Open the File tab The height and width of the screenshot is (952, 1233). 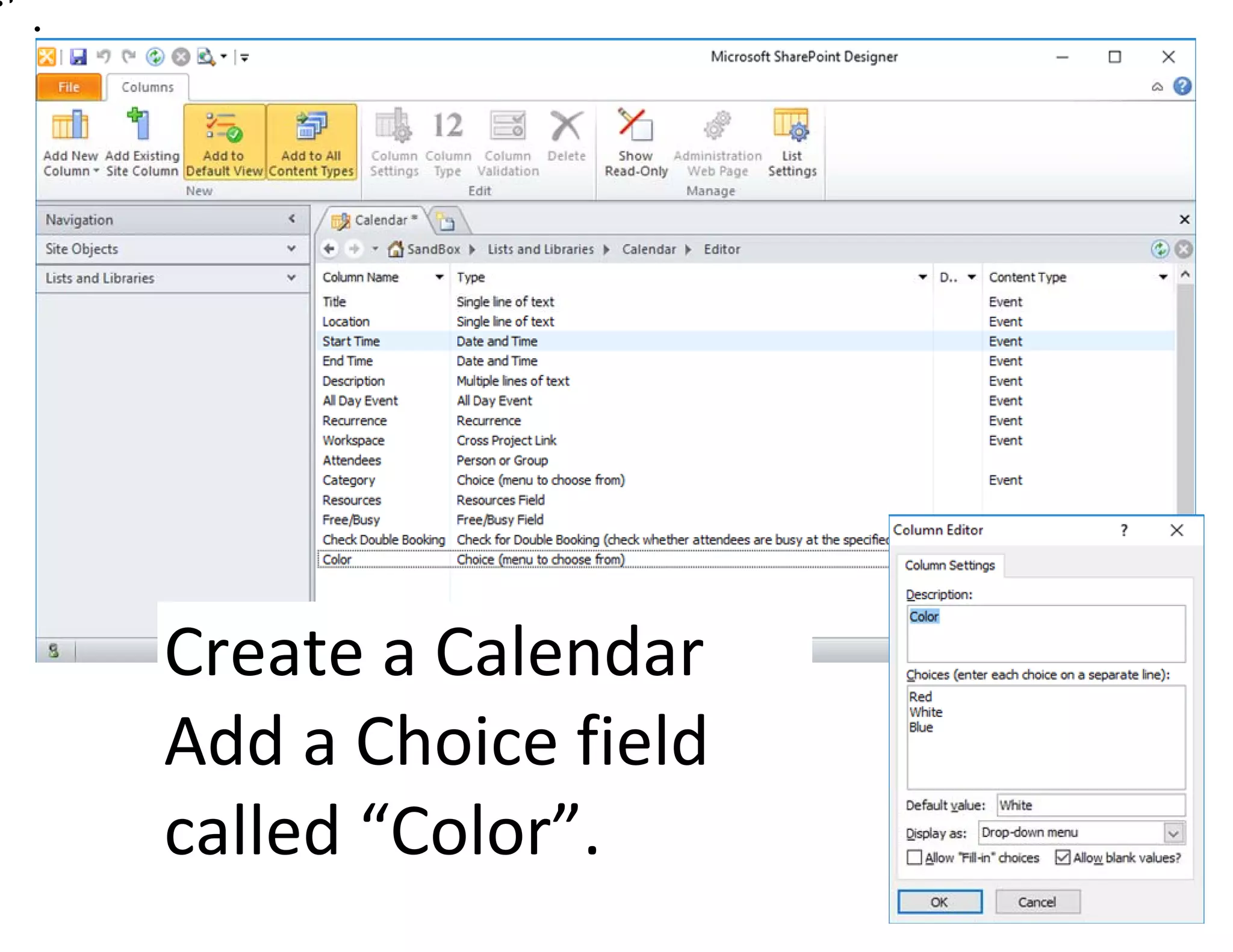69,87
